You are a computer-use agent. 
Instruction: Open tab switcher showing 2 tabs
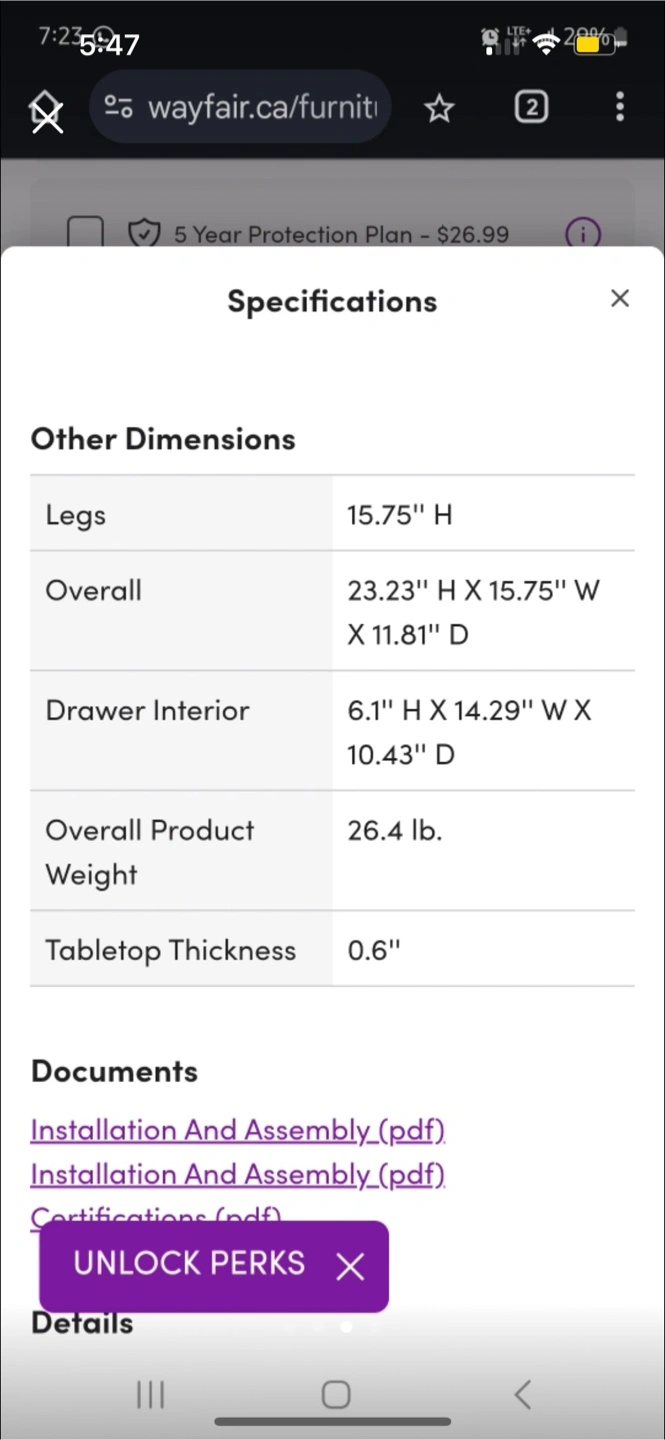(530, 106)
